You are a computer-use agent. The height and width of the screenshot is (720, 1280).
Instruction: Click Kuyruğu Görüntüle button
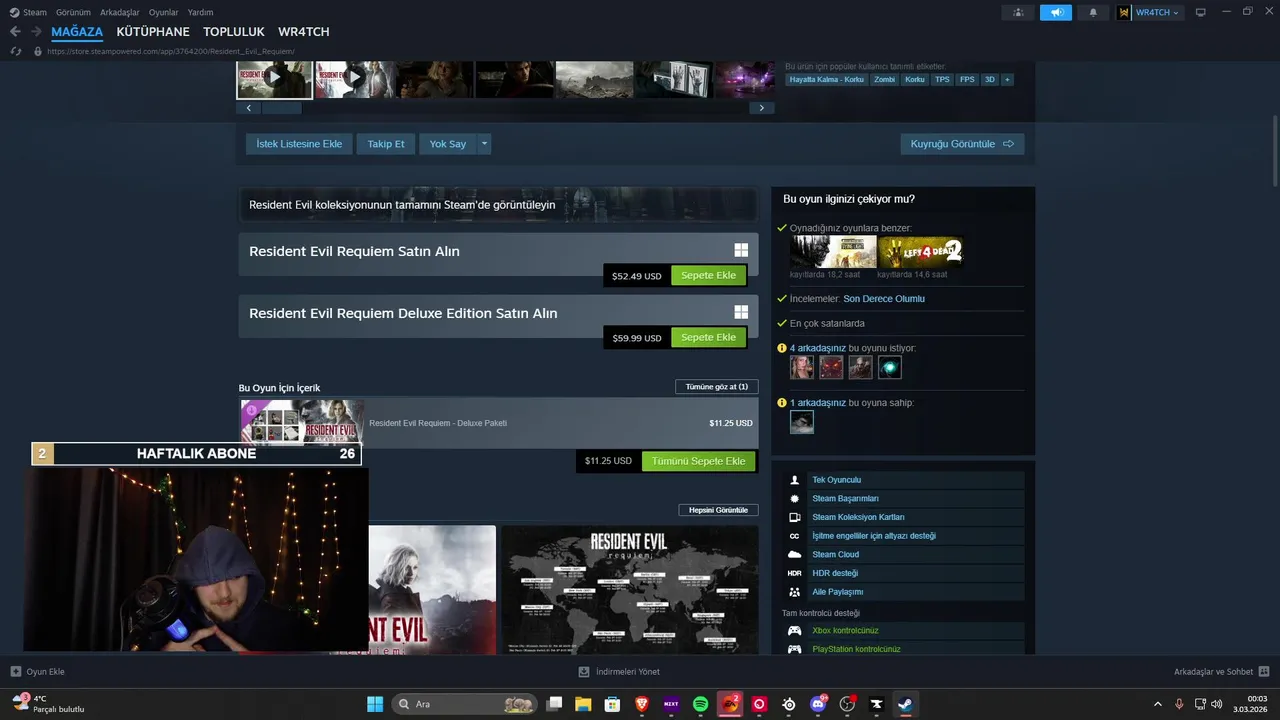[962, 144]
